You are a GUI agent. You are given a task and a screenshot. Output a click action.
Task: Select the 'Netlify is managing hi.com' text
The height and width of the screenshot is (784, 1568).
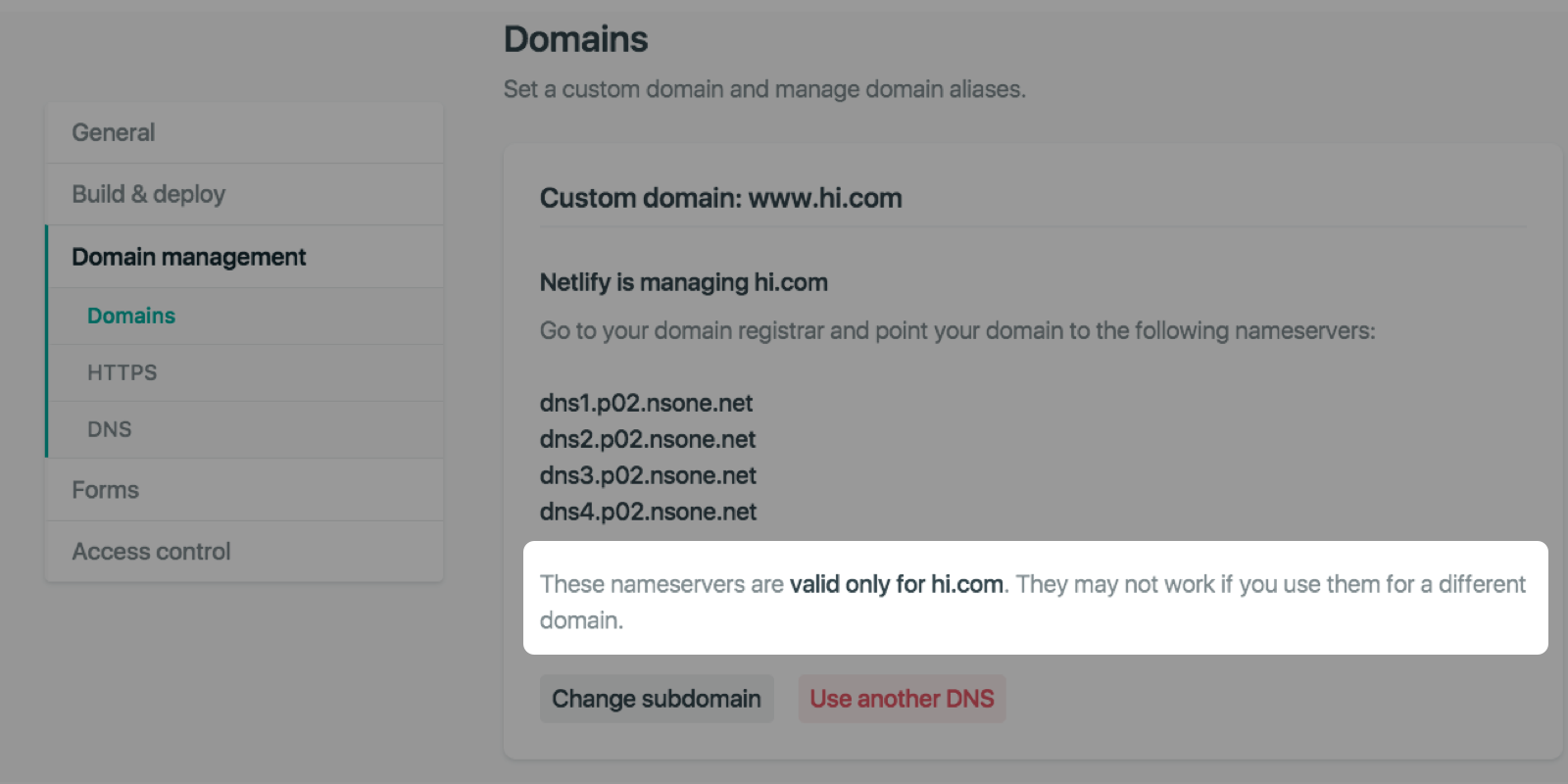point(683,282)
